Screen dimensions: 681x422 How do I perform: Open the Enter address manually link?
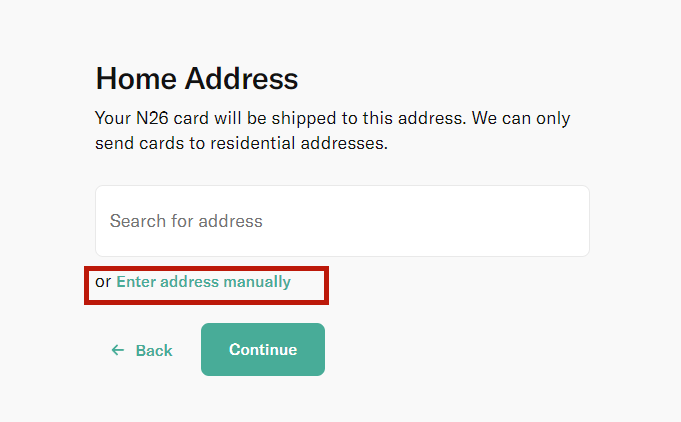[203, 282]
